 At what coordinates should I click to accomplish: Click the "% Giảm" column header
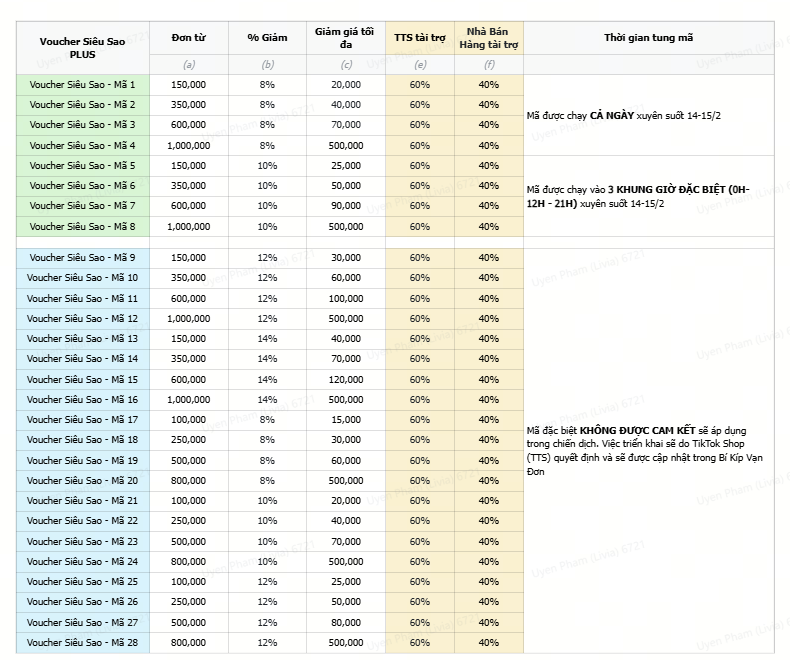click(267, 37)
